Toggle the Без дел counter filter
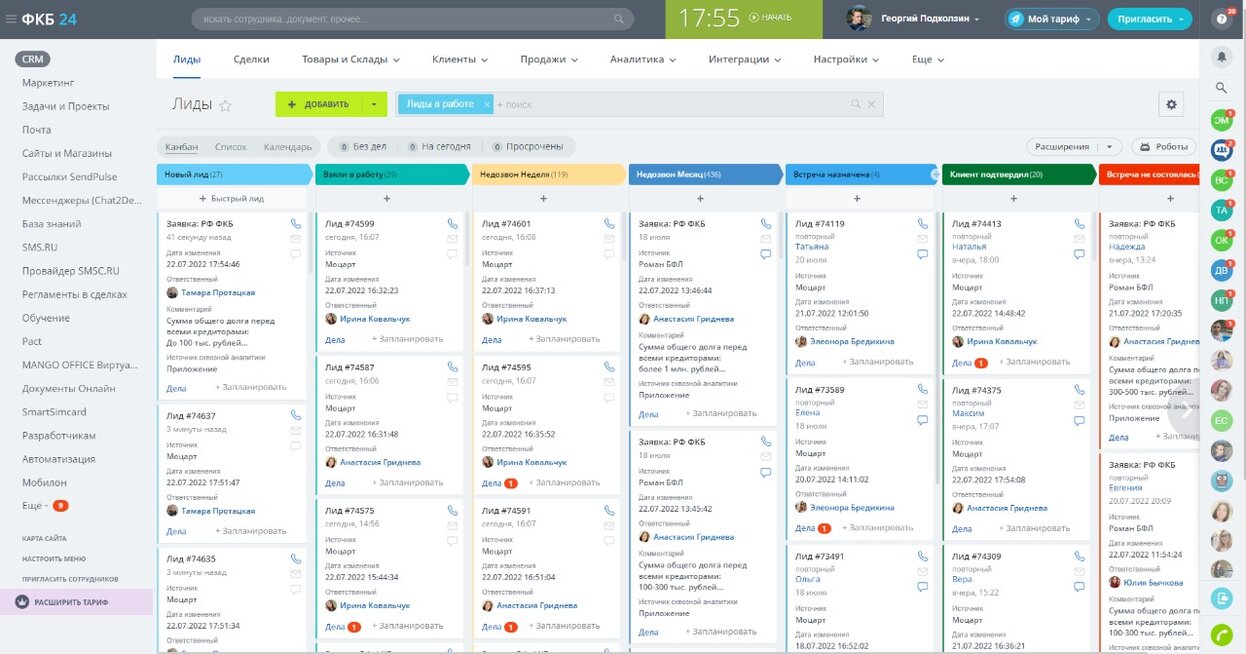This screenshot has height=654, width=1246. coord(362,146)
